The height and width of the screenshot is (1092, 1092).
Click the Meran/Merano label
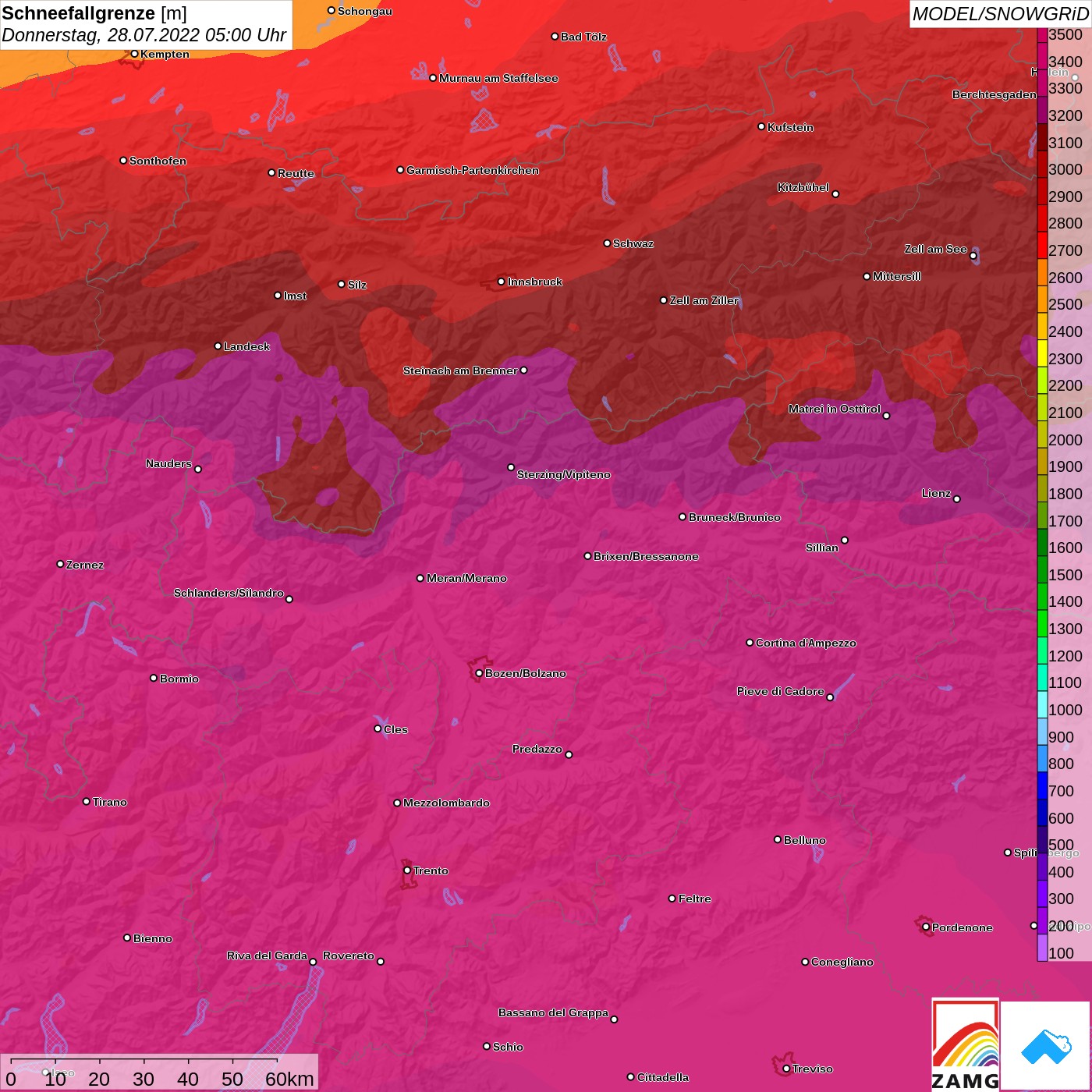(466, 578)
